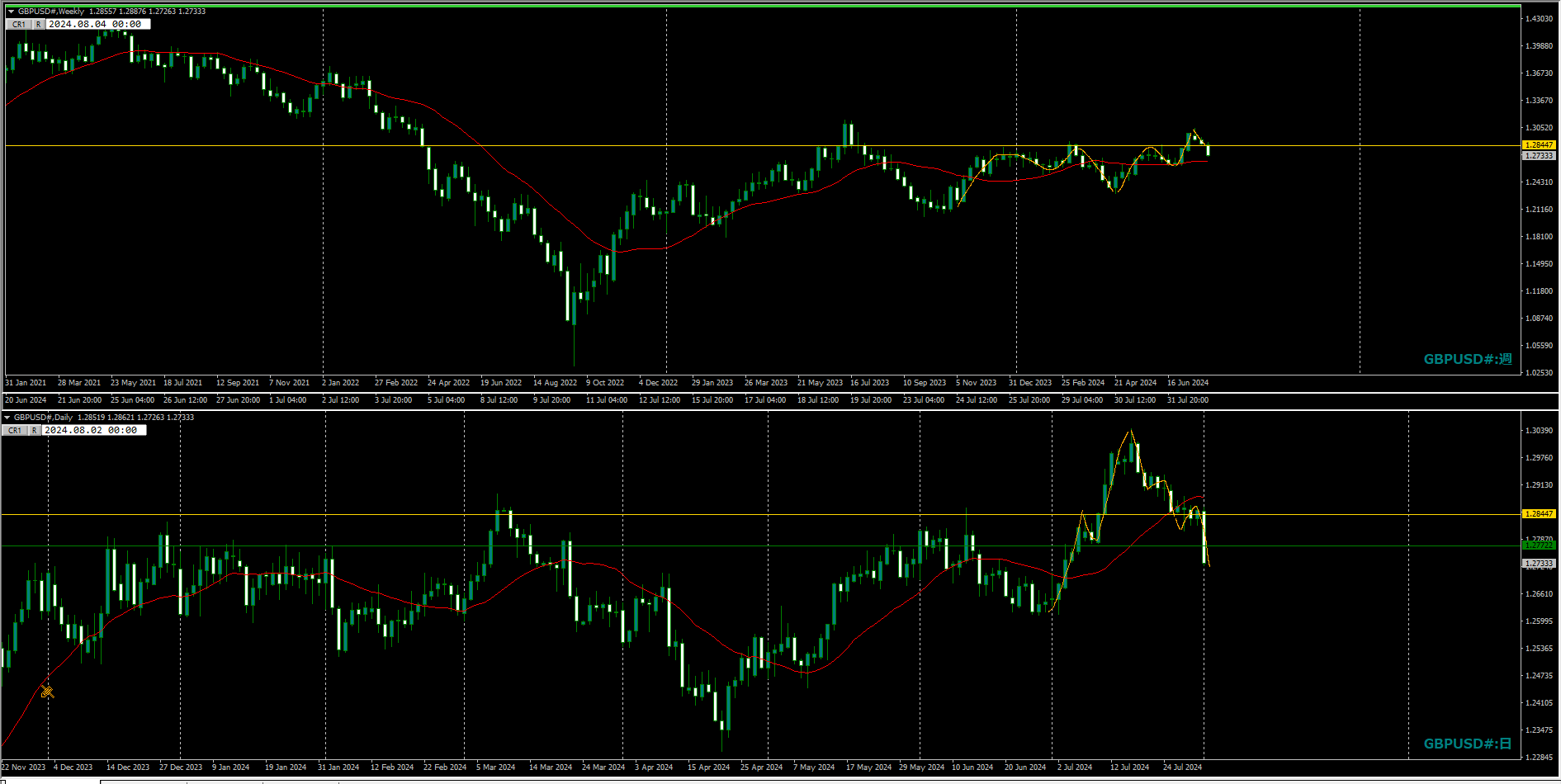Click the 16 Jun 2024 date on the Weekly time axis
Screen dimensions: 1561x784
pos(1188,383)
